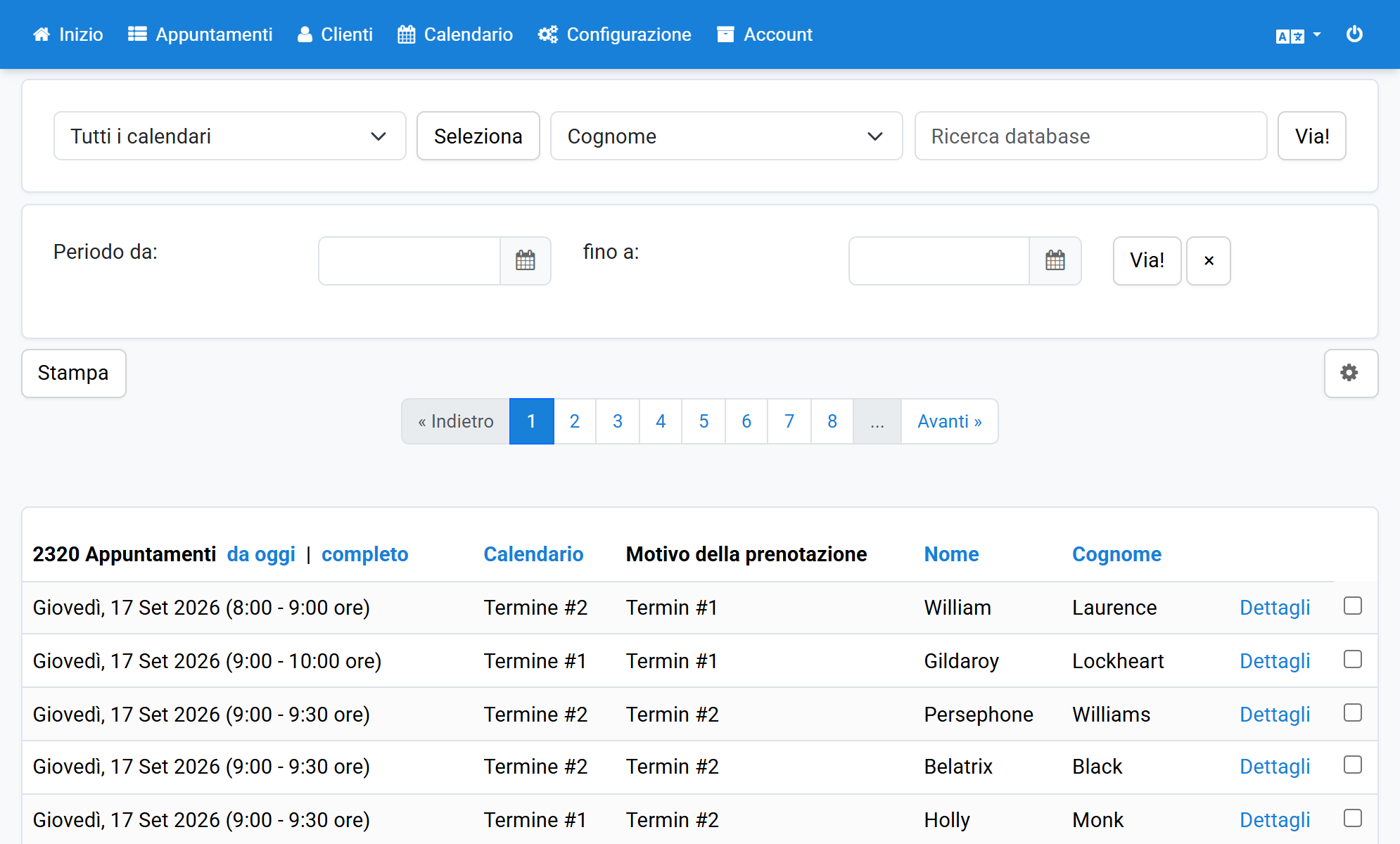Tick the checkbox for Gildaroy Lockheart row
Viewport: 1400px width, 844px height.
coord(1353,659)
